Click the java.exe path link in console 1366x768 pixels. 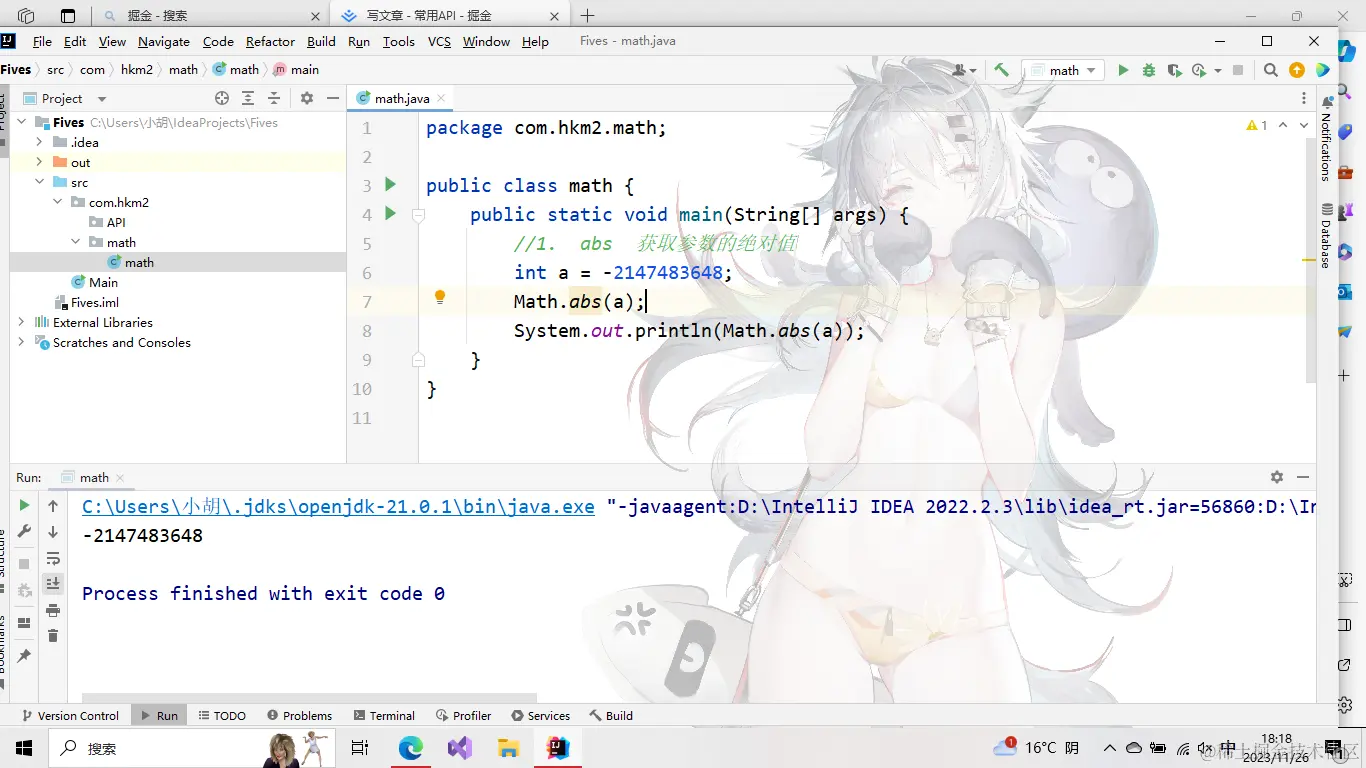[338, 506]
